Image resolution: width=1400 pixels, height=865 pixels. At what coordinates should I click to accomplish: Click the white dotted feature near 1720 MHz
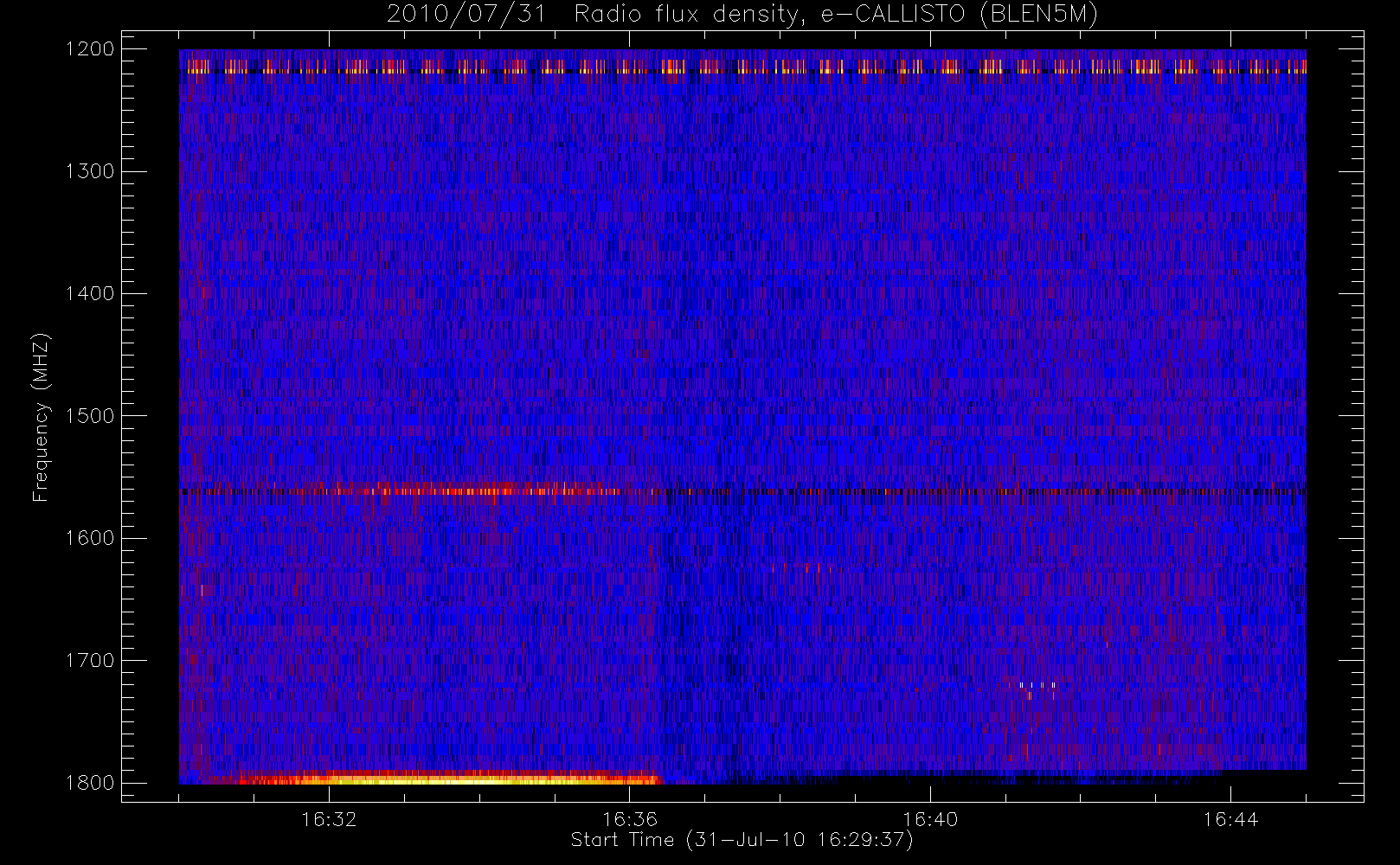point(1036,687)
